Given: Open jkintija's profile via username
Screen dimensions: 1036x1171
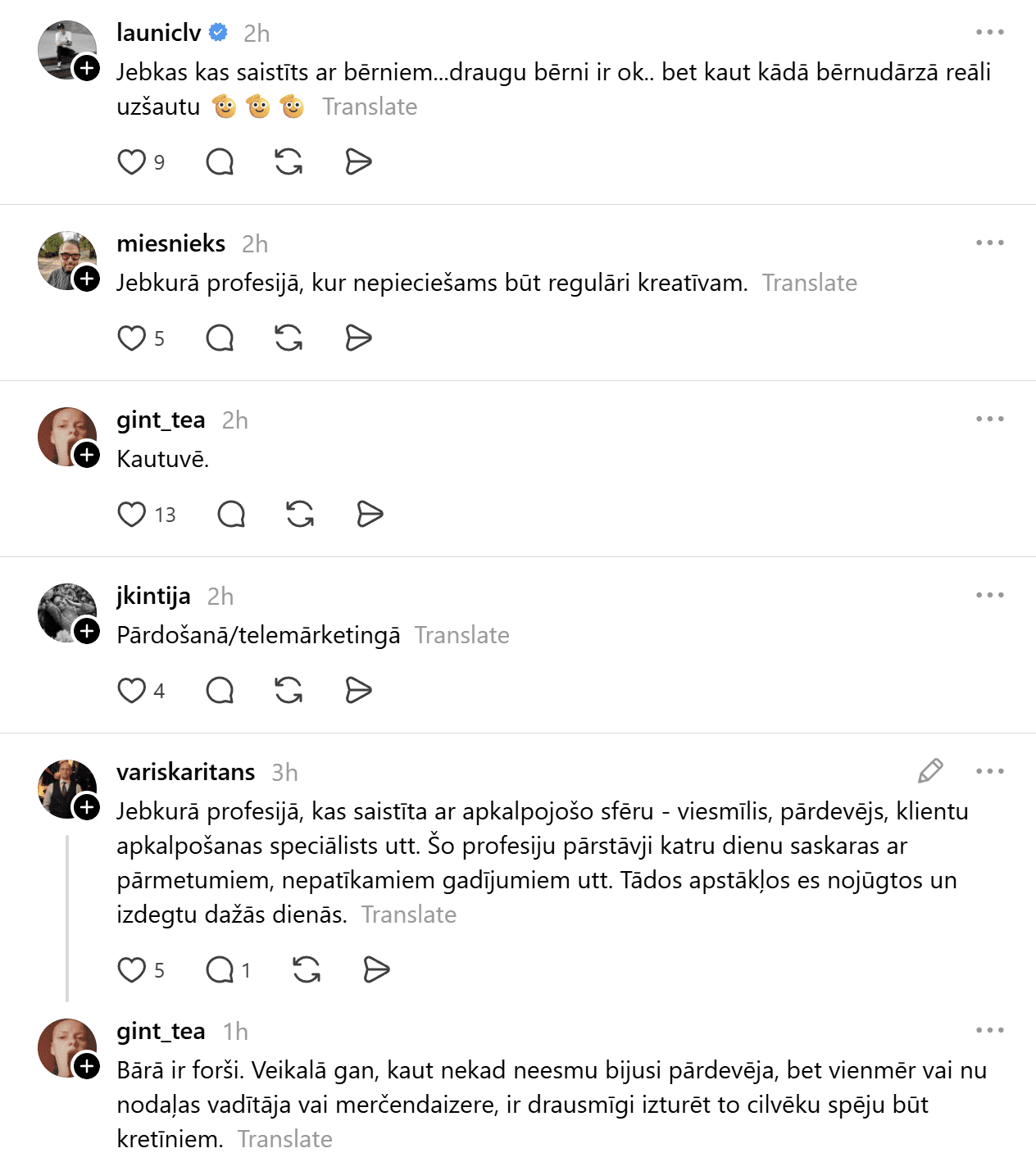Looking at the screenshot, I should pos(153,596).
